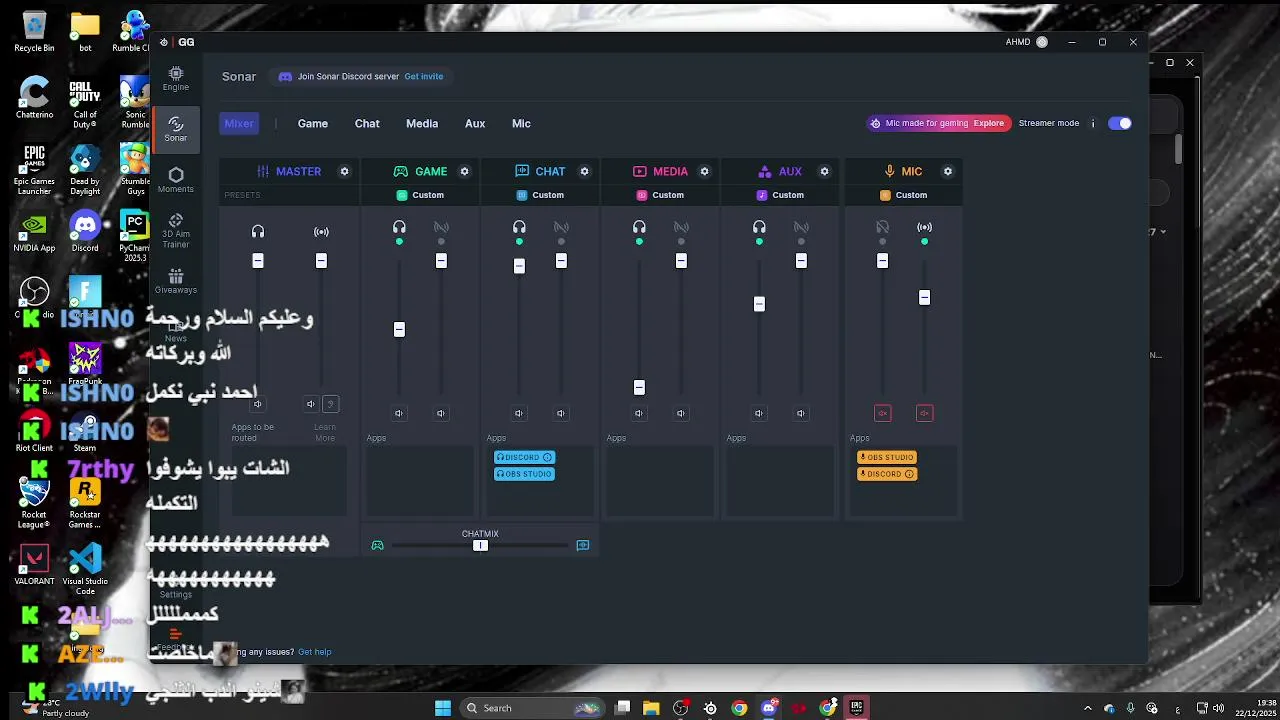
Task: Mute AUX stream output
Action: pyautogui.click(x=801, y=413)
